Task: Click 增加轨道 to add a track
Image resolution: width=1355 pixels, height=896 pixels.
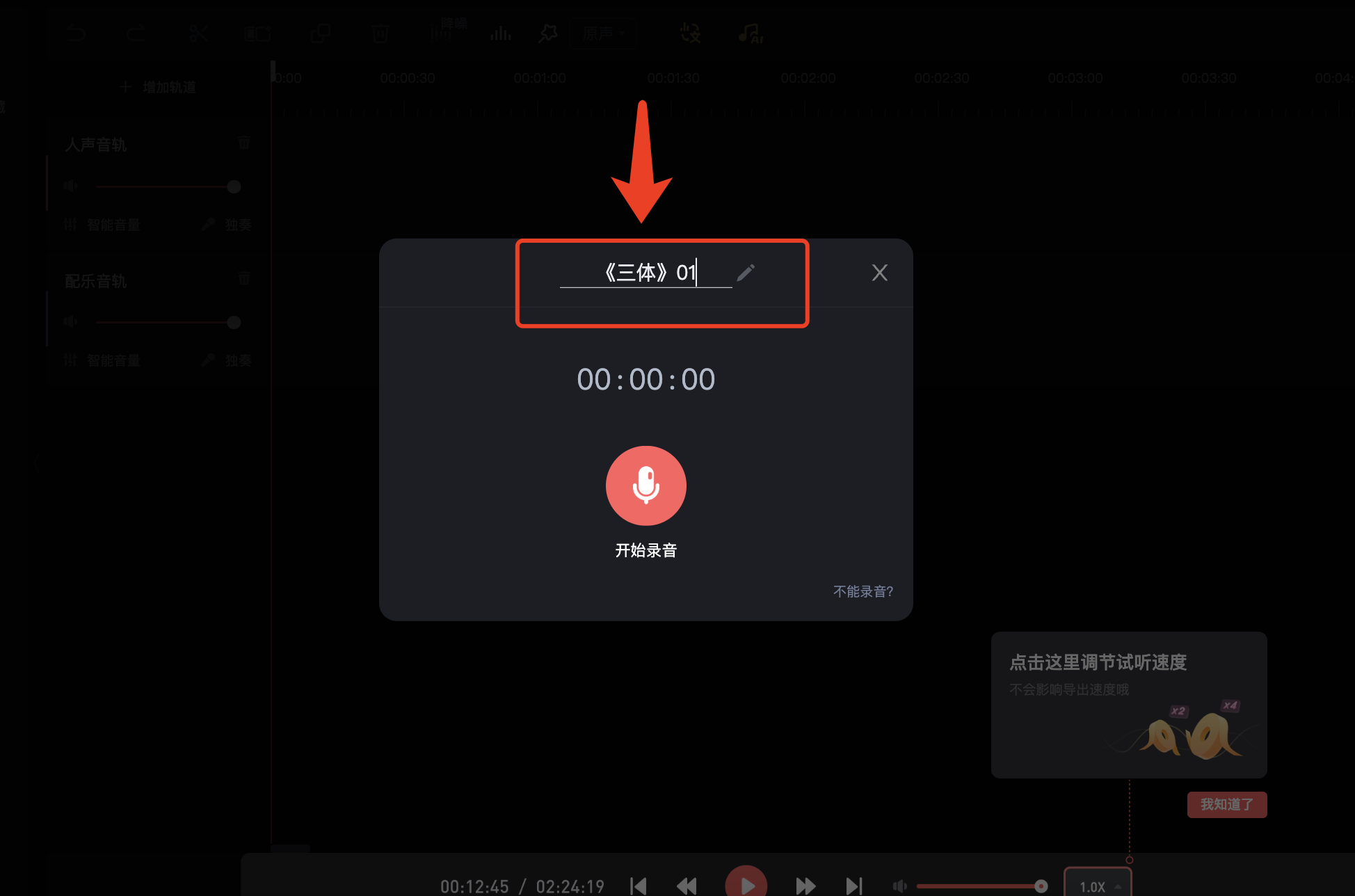Action: 159,87
